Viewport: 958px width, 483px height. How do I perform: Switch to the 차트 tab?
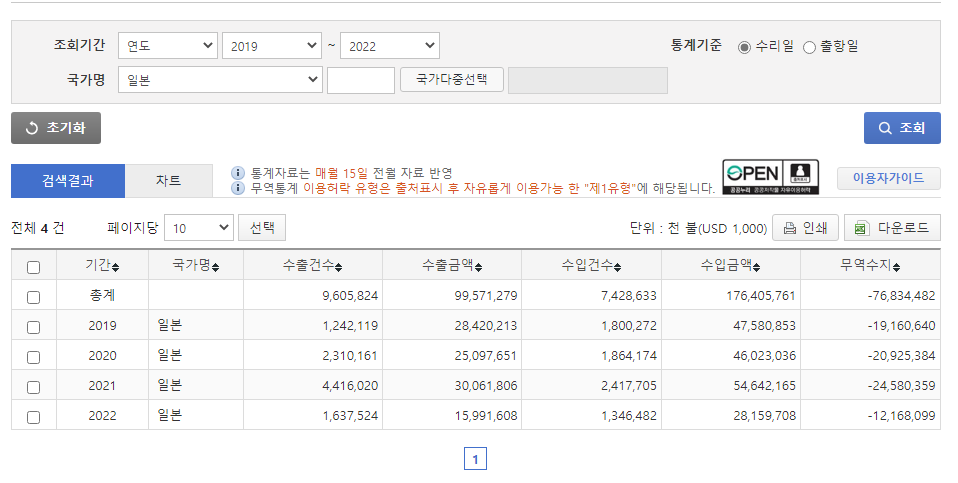pos(168,181)
